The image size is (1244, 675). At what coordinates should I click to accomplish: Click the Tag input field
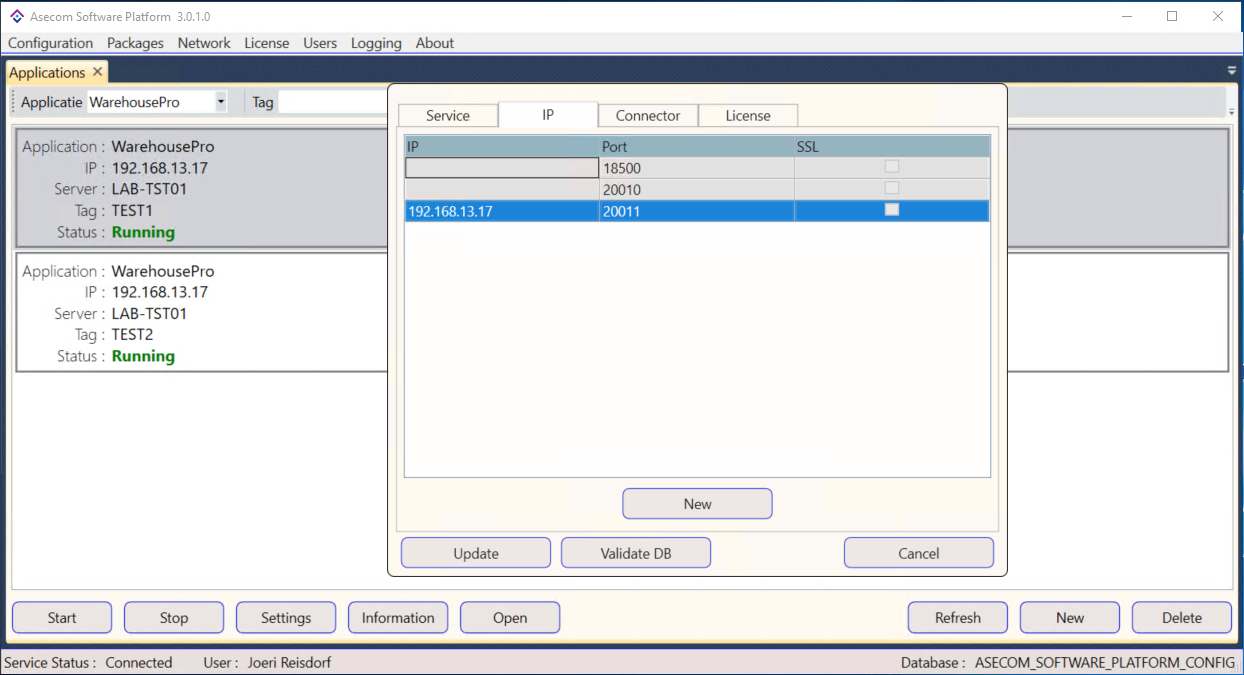(x=332, y=102)
